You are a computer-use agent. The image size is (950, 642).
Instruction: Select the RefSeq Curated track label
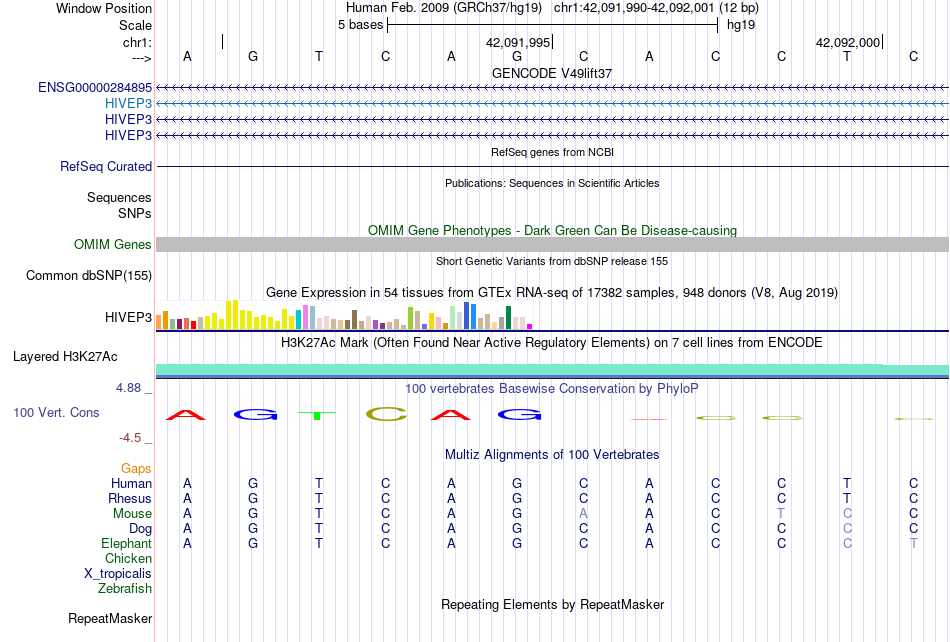tap(106, 167)
